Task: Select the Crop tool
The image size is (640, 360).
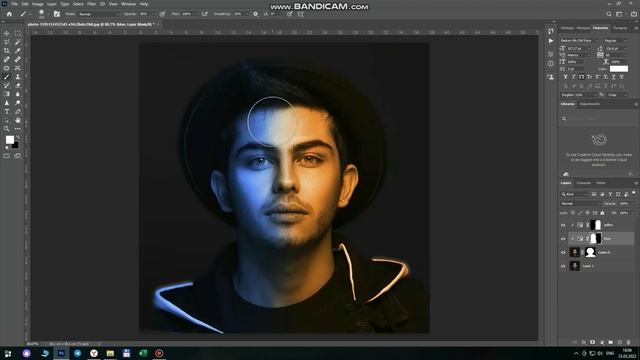Action: tap(7, 51)
